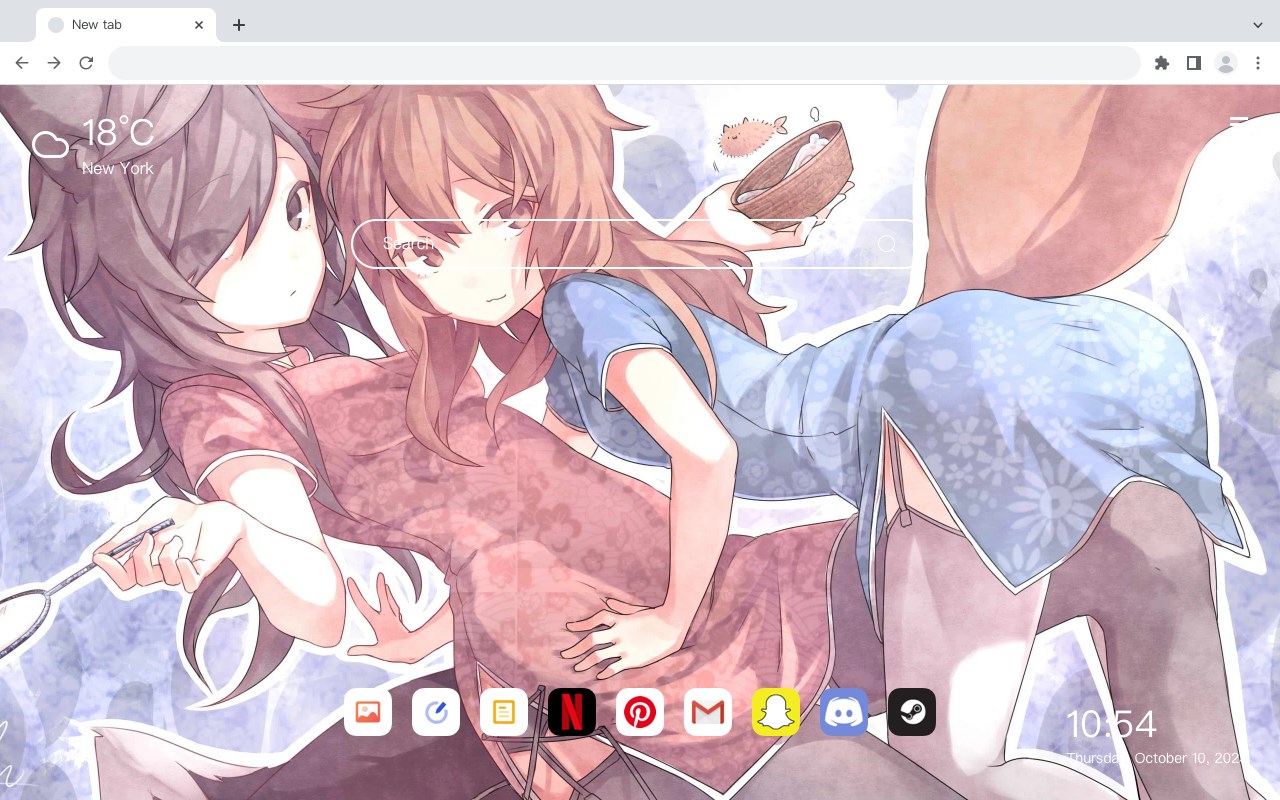Open a new tab with plus button
This screenshot has width=1280, height=800.
click(238, 25)
